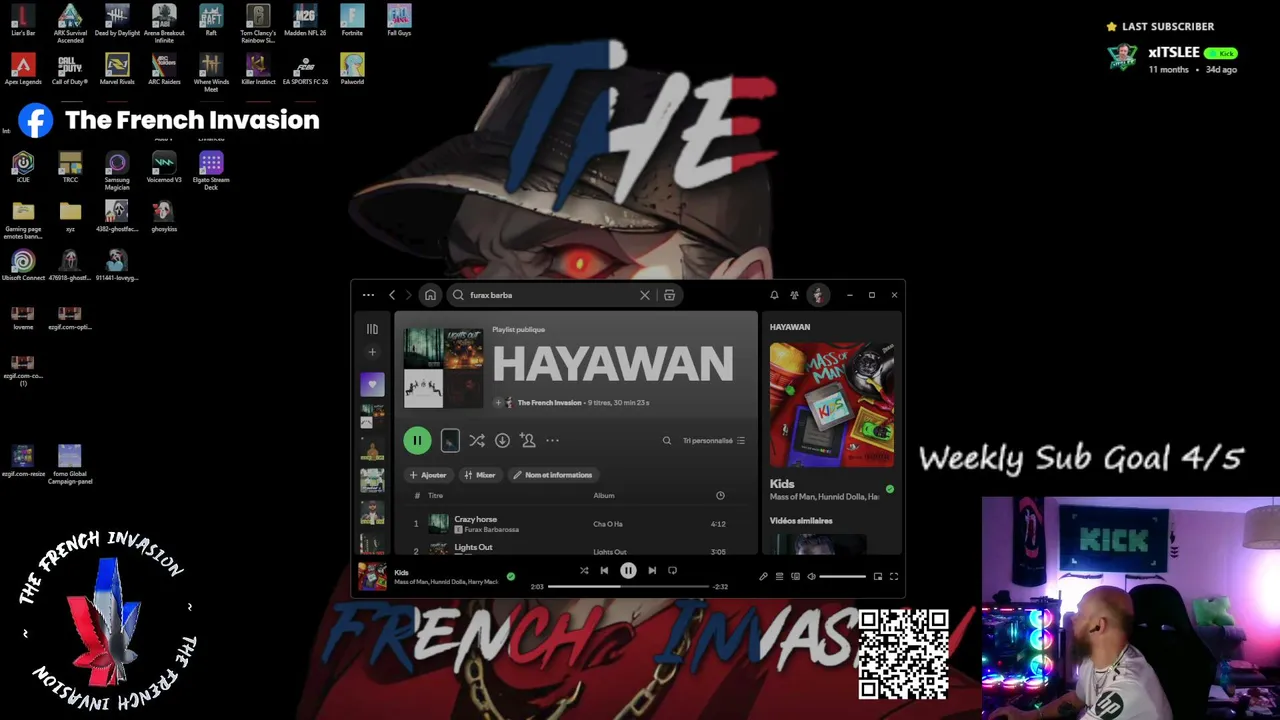Open artist Furax Barbarossa link
The width and height of the screenshot is (1280, 720).
click(491, 530)
